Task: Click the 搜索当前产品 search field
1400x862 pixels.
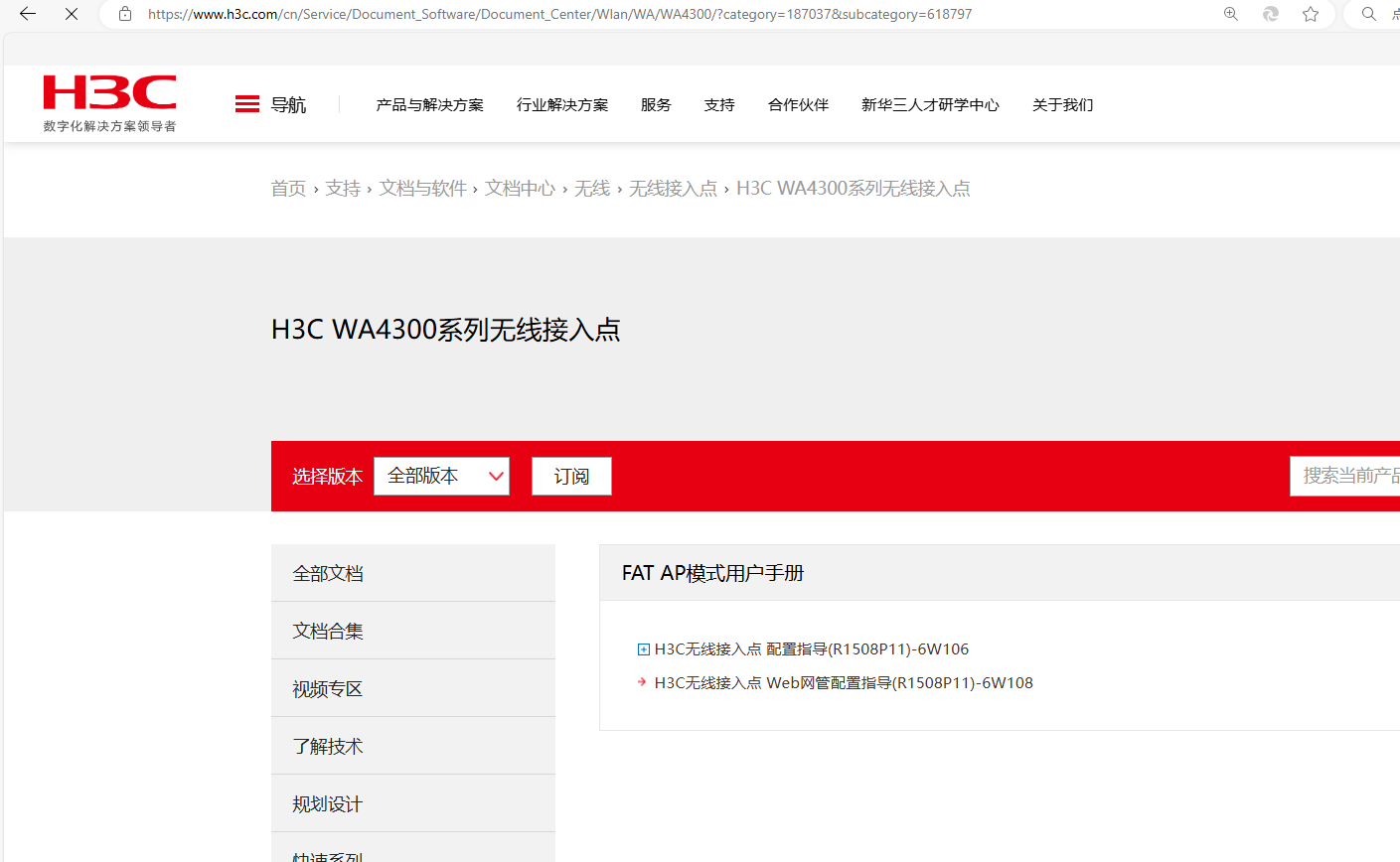Action: point(1344,476)
